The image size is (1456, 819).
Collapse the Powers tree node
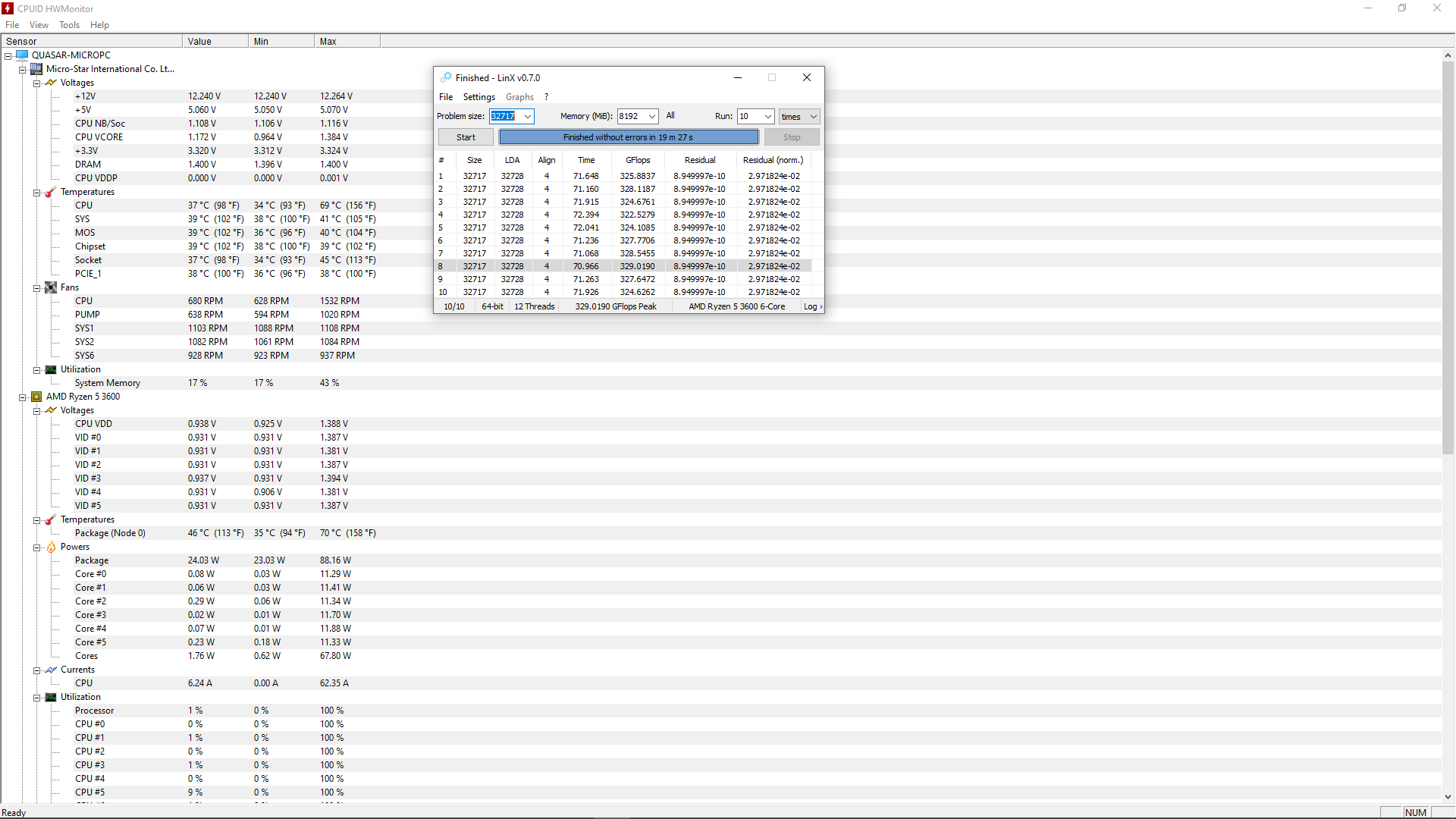click(36, 548)
